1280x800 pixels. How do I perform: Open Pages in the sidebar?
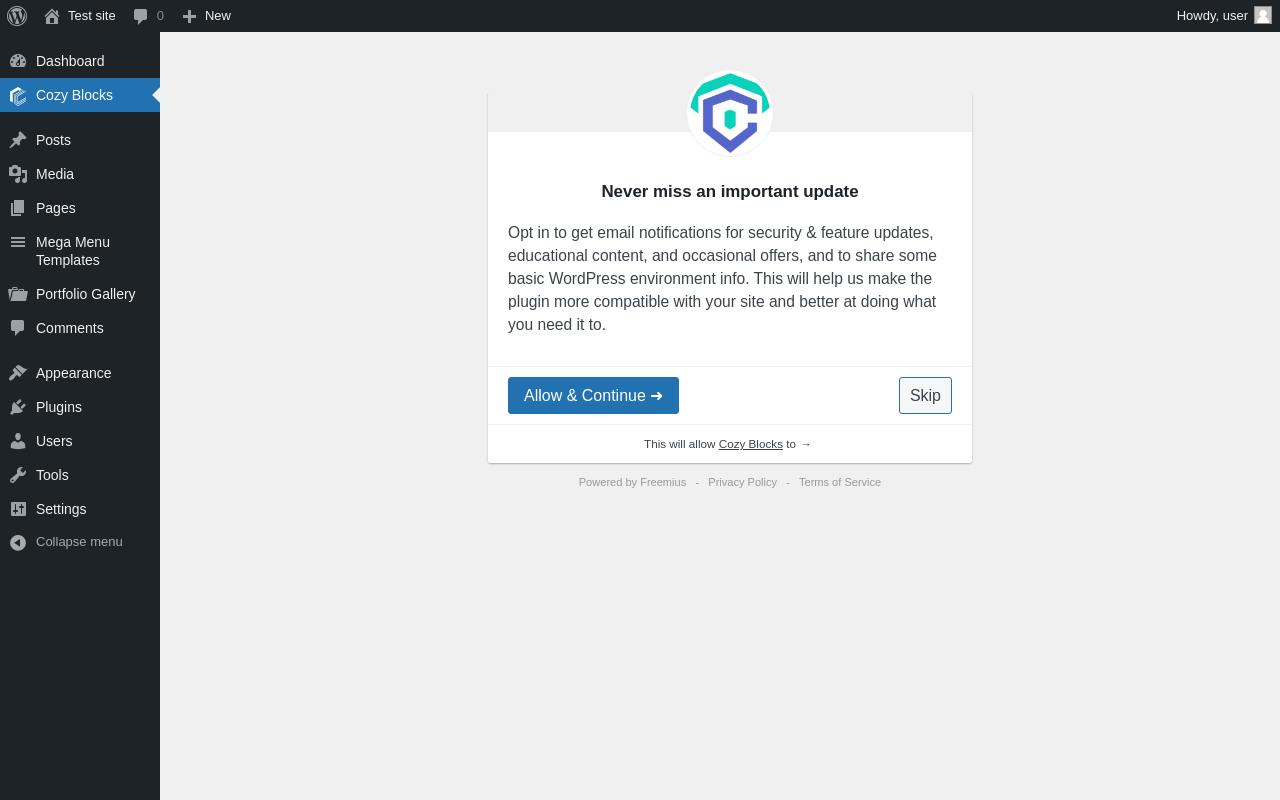(x=80, y=208)
